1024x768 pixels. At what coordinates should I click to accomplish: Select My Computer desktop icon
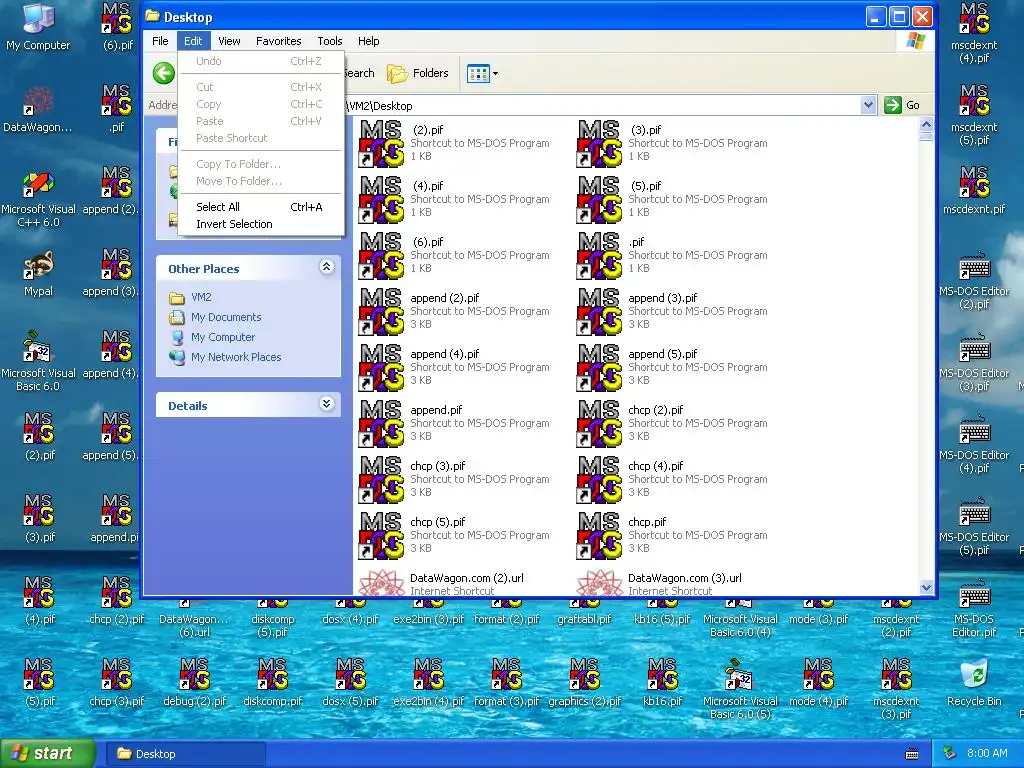[38, 27]
